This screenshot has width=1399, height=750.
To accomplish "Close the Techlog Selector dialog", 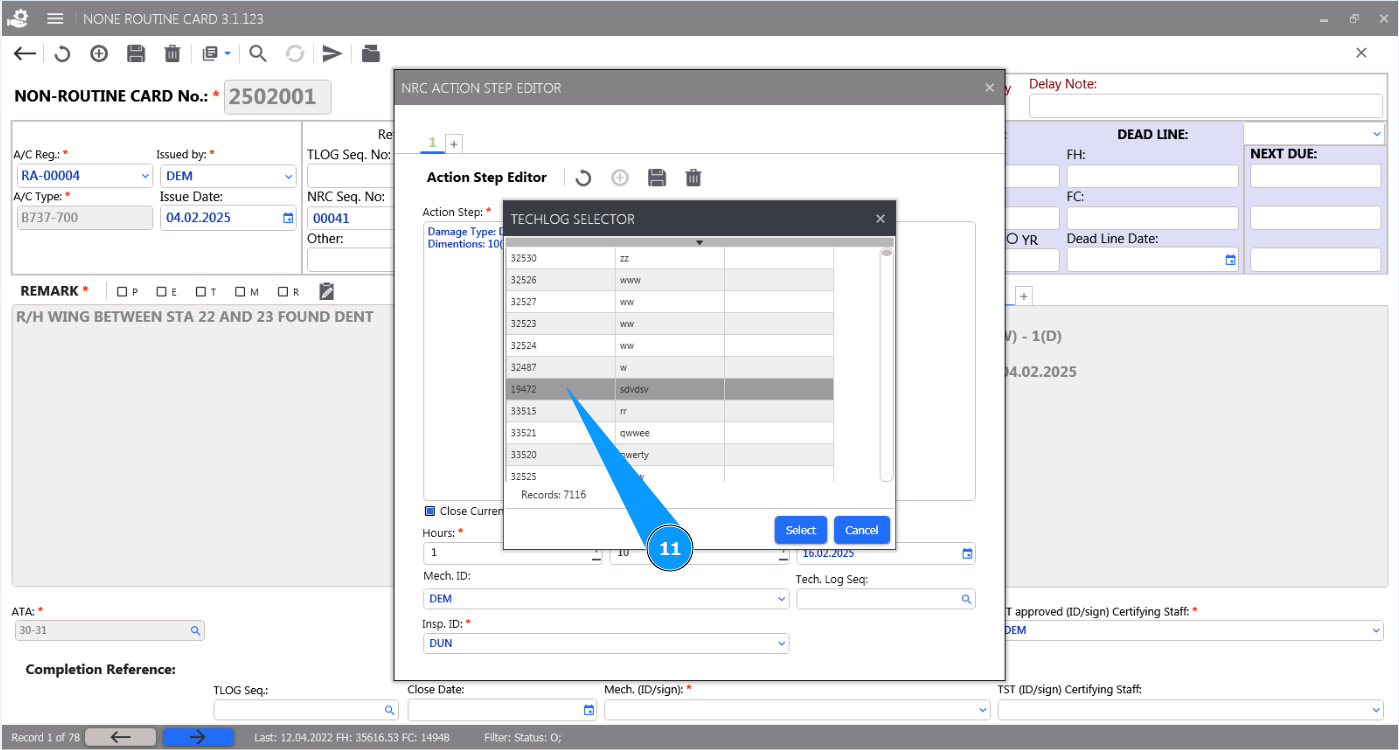I will (x=880, y=219).
